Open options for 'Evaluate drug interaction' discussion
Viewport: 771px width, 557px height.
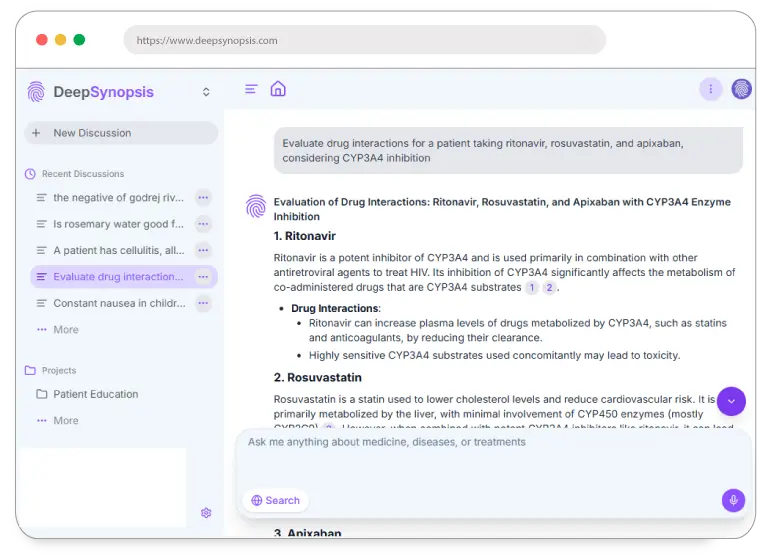pos(203,277)
